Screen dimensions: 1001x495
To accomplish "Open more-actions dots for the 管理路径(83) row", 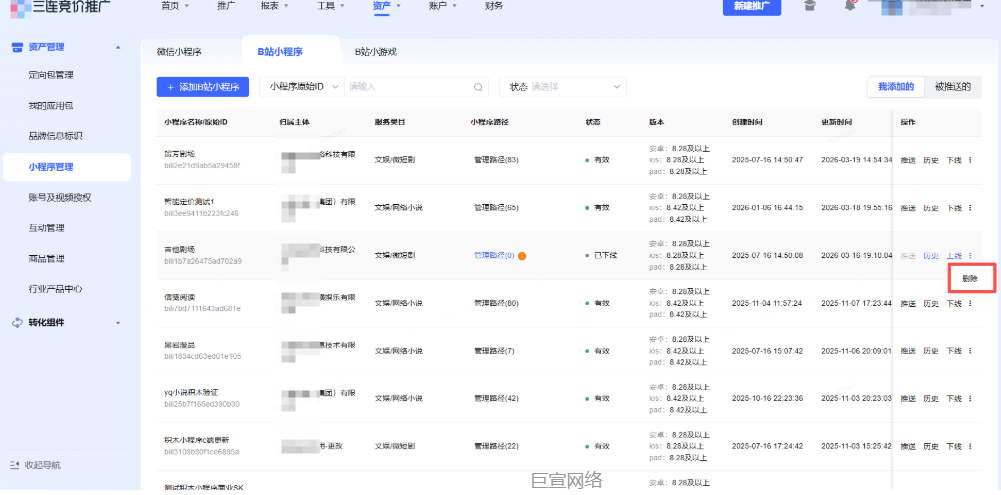I will [970, 160].
